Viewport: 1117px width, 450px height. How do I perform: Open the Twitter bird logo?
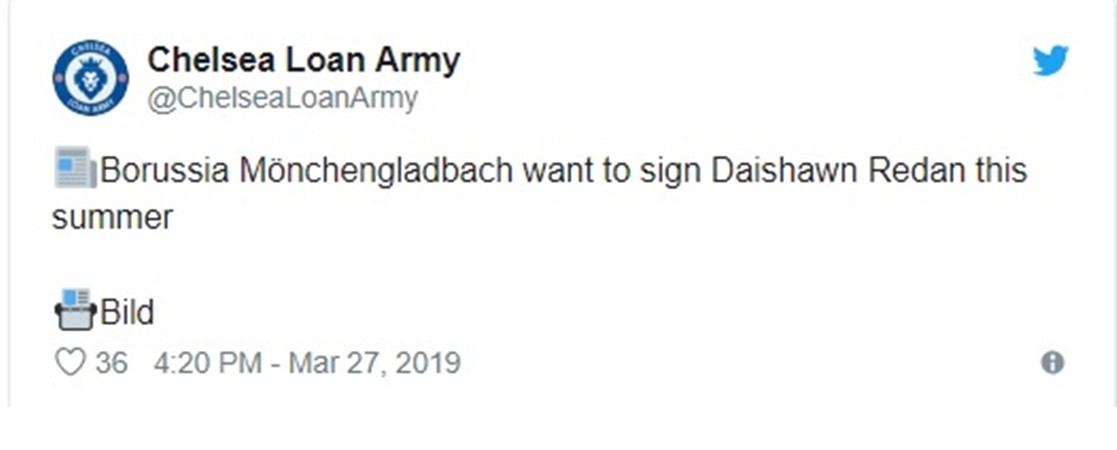1050,62
